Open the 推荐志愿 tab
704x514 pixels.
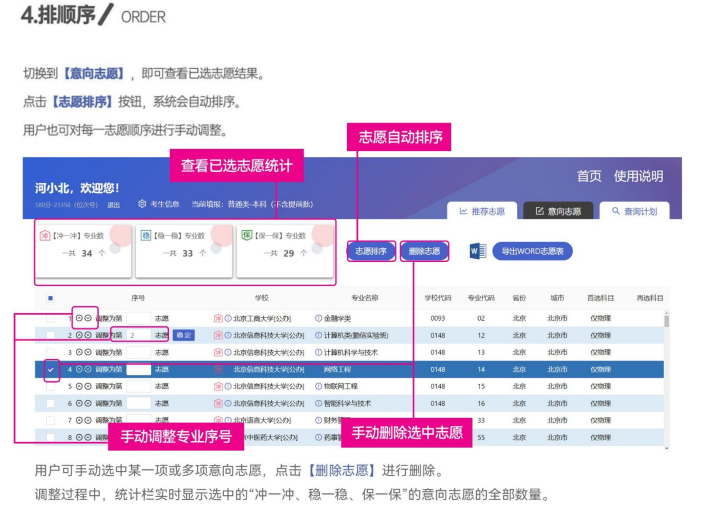[x=482, y=211]
